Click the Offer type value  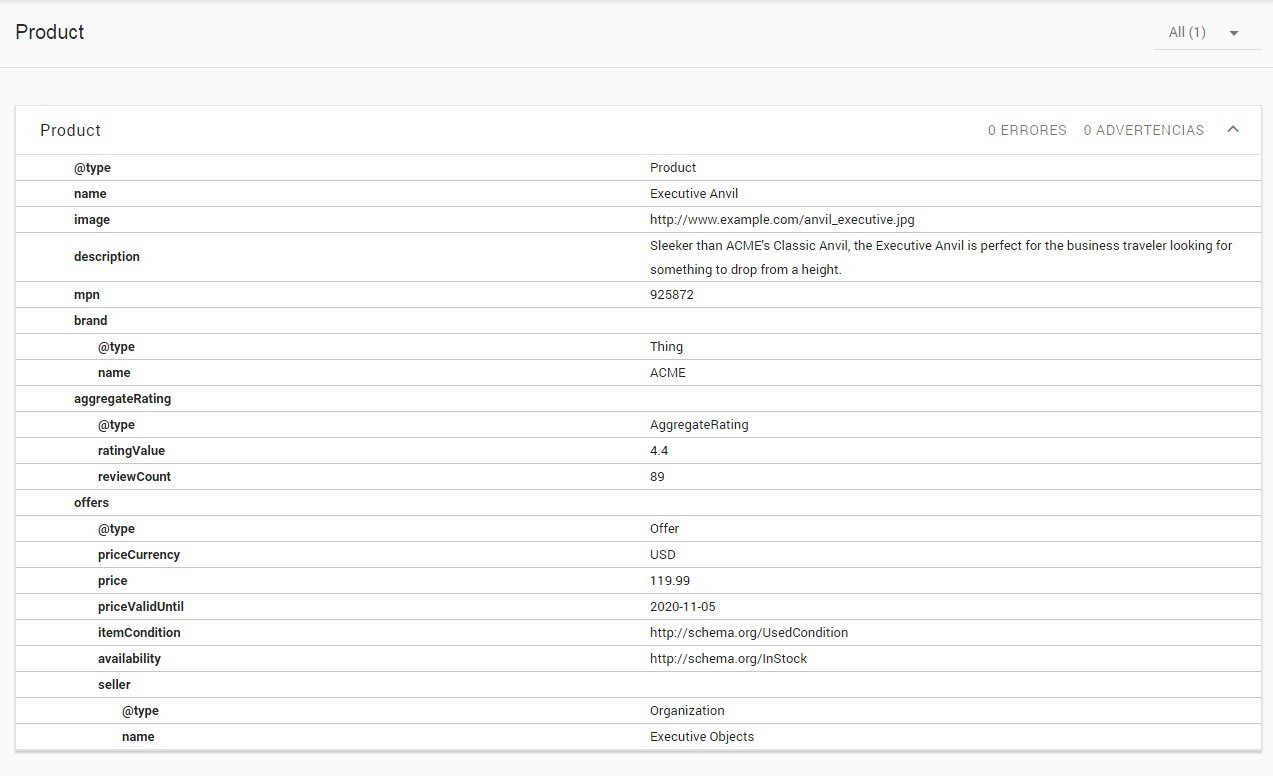pyautogui.click(x=664, y=529)
